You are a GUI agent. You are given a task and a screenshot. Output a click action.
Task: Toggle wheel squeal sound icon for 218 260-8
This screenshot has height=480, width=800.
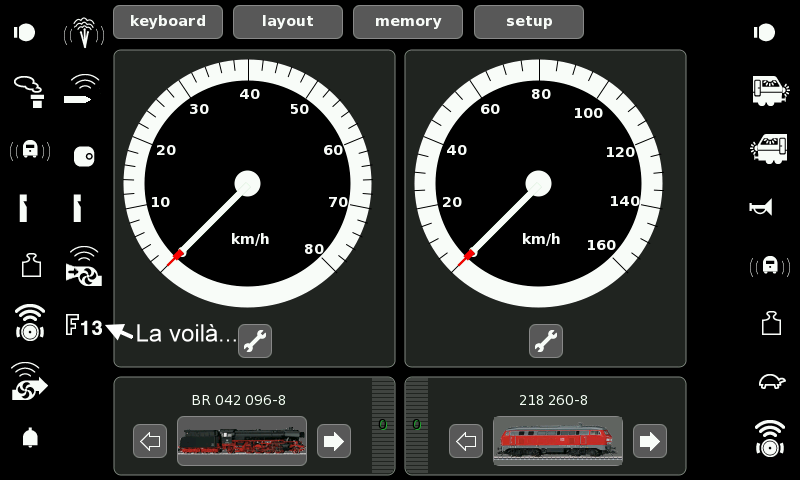(770, 438)
